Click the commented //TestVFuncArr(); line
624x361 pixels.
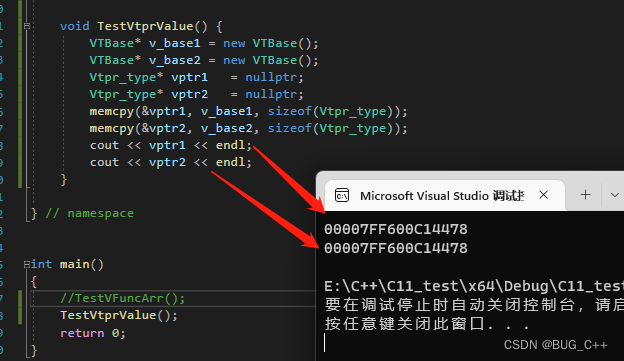tap(123, 298)
